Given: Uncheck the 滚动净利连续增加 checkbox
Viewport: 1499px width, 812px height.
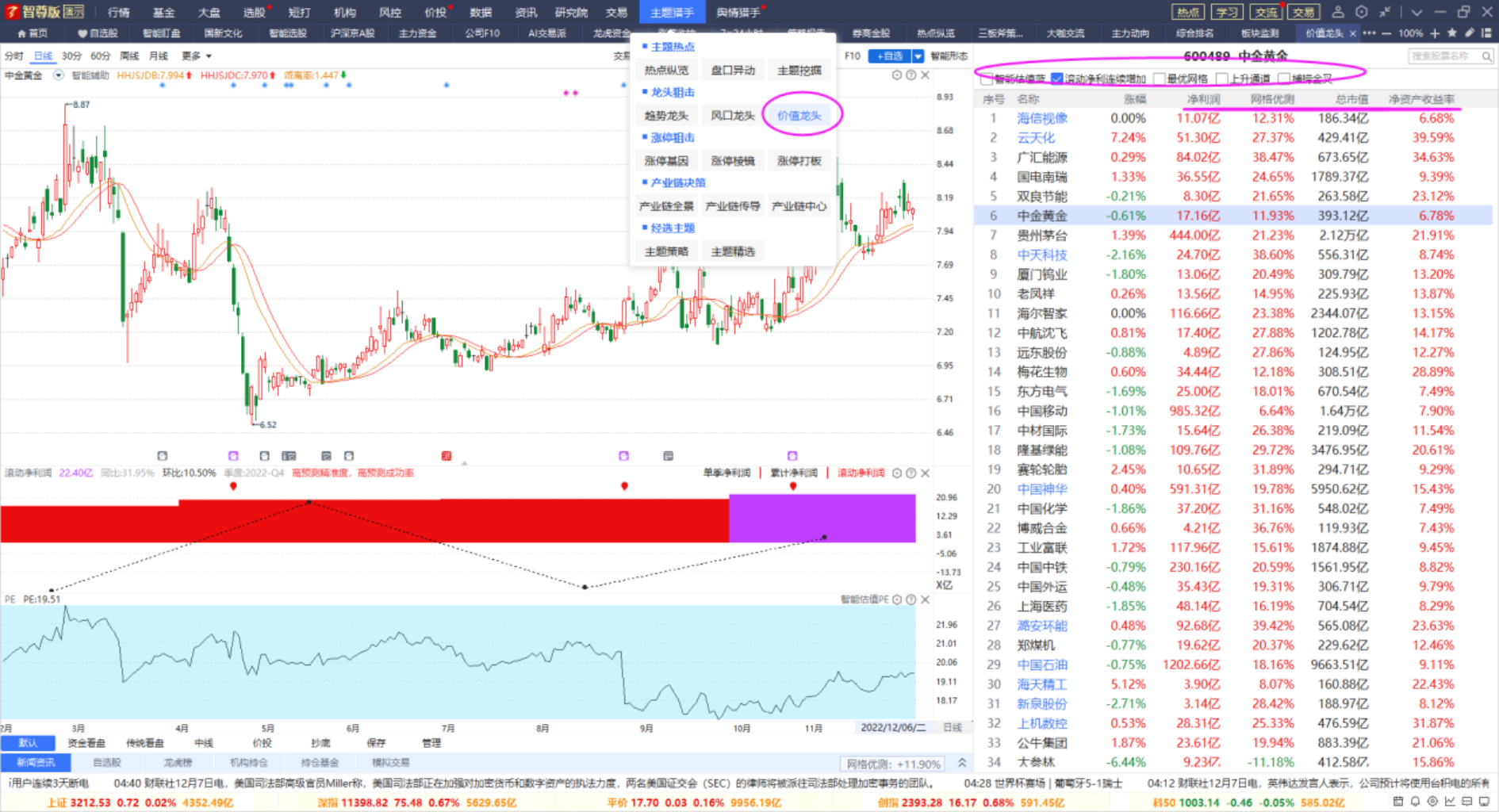Looking at the screenshot, I should click(1056, 79).
